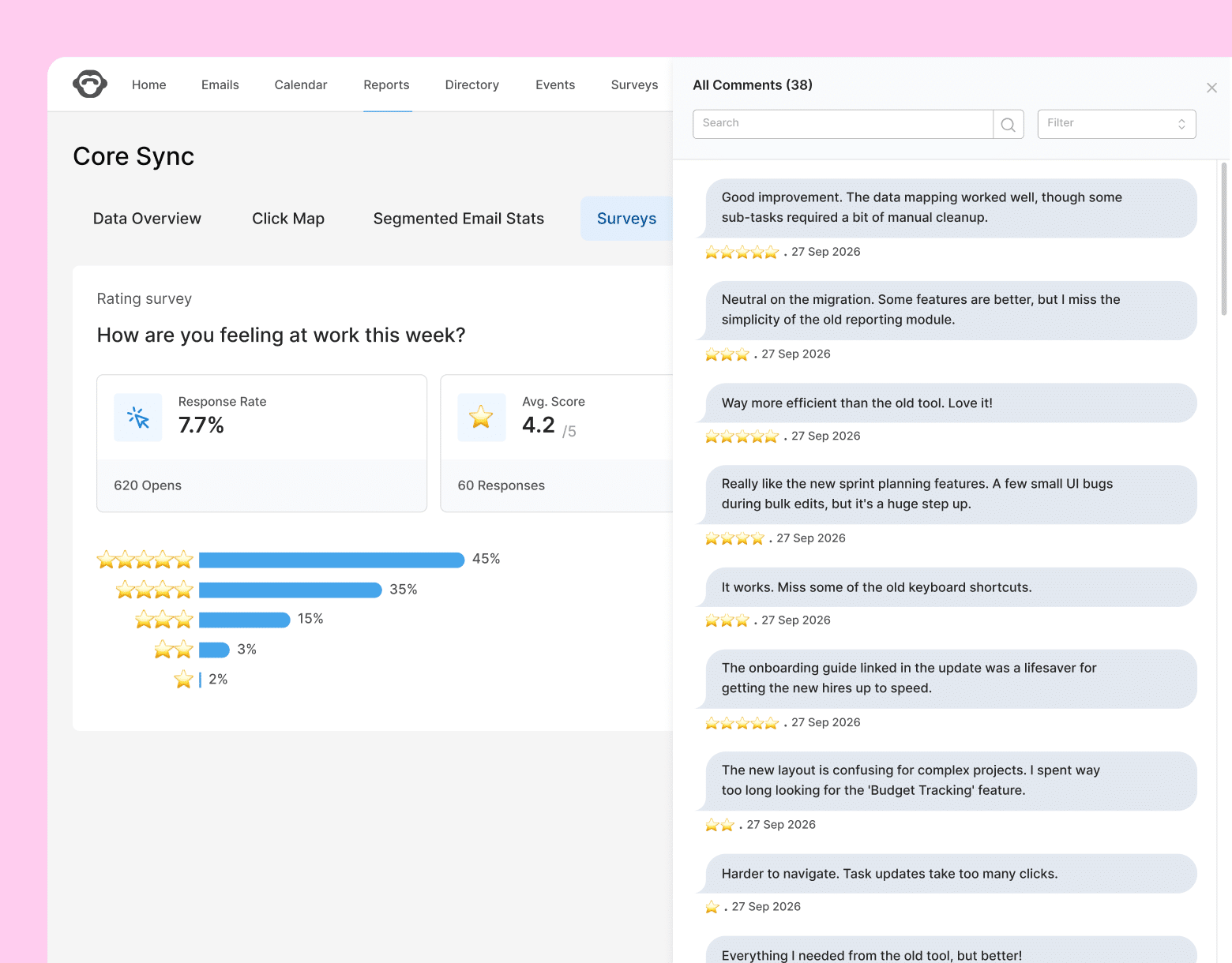The width and height of the screenshot is (1232, 963).
Task: Open the Segmented Email Stats tab
Action: click(x=458, y=219)
